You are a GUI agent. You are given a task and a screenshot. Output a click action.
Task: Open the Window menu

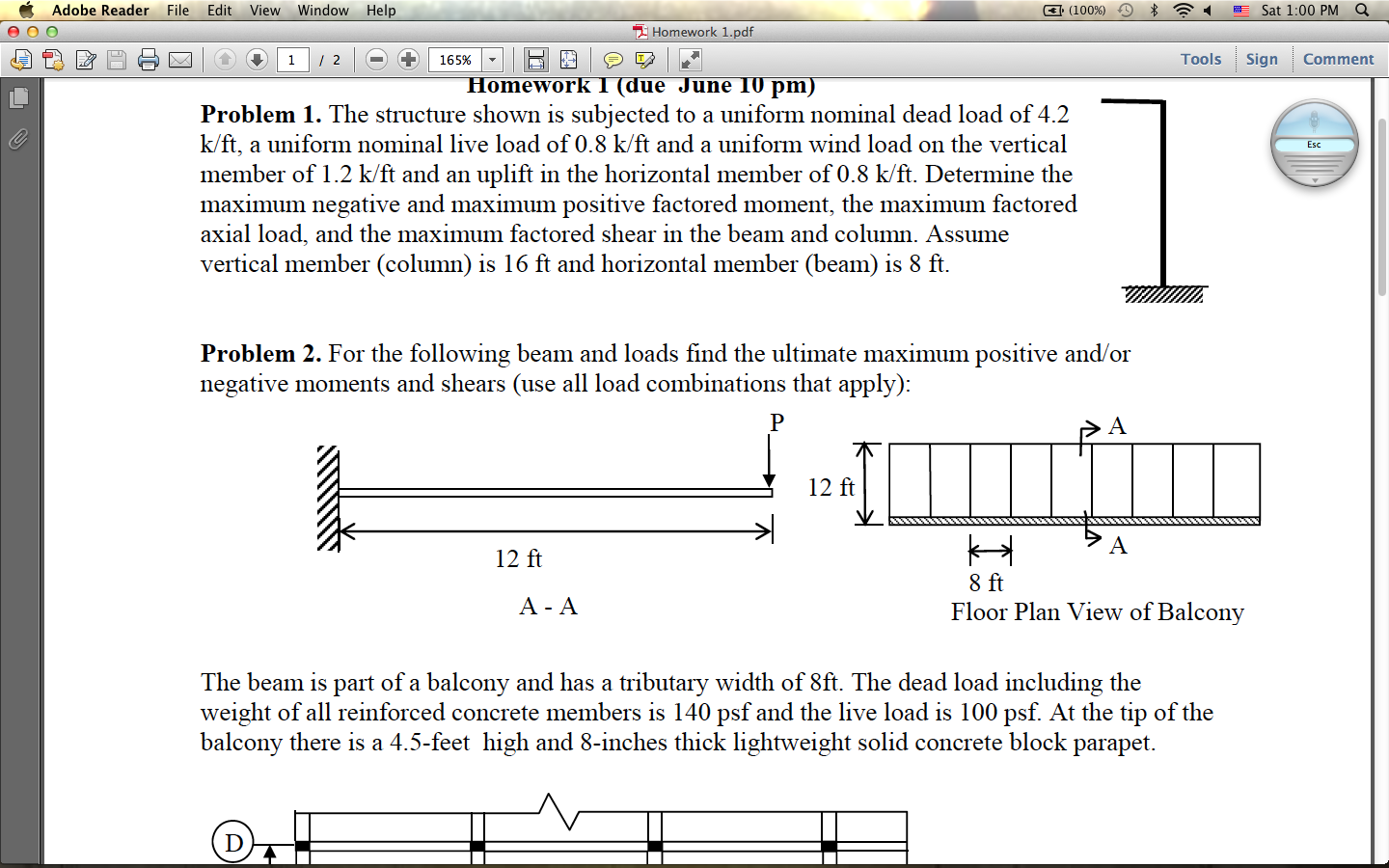[322, 11]
